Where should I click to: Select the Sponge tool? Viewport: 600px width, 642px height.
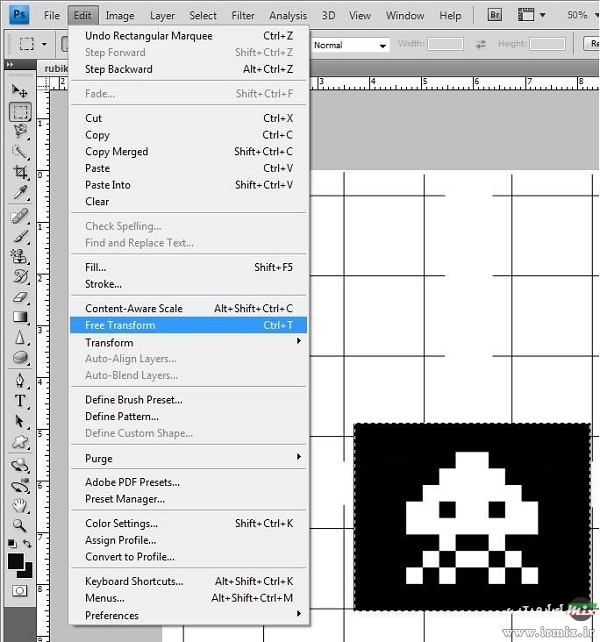20,358
